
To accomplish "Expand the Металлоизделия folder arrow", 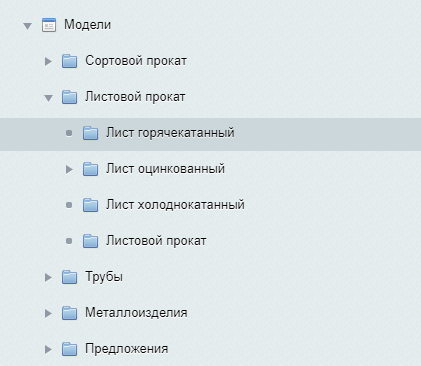I will point(49,313).
